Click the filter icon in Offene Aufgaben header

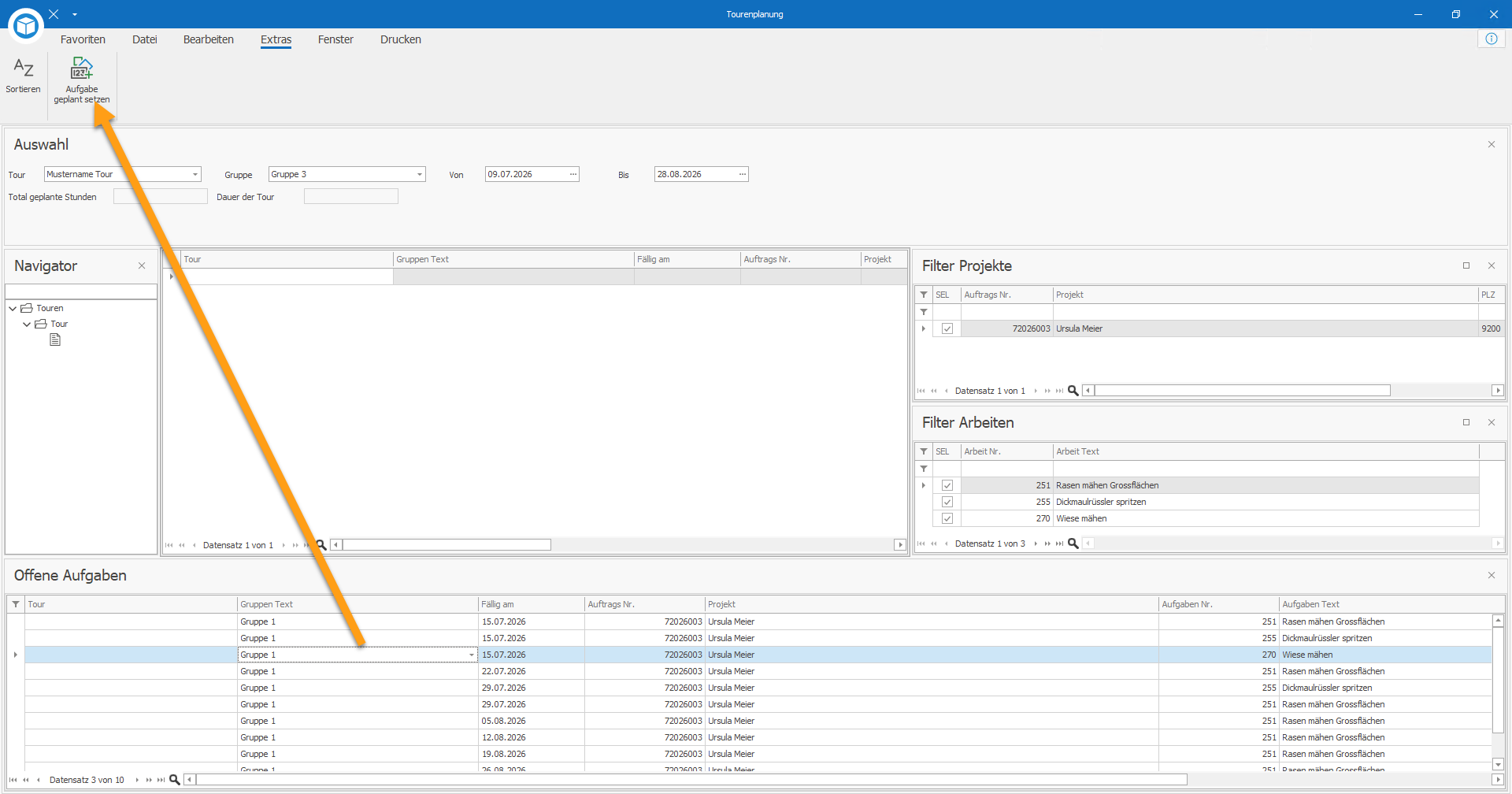(16, 604)
